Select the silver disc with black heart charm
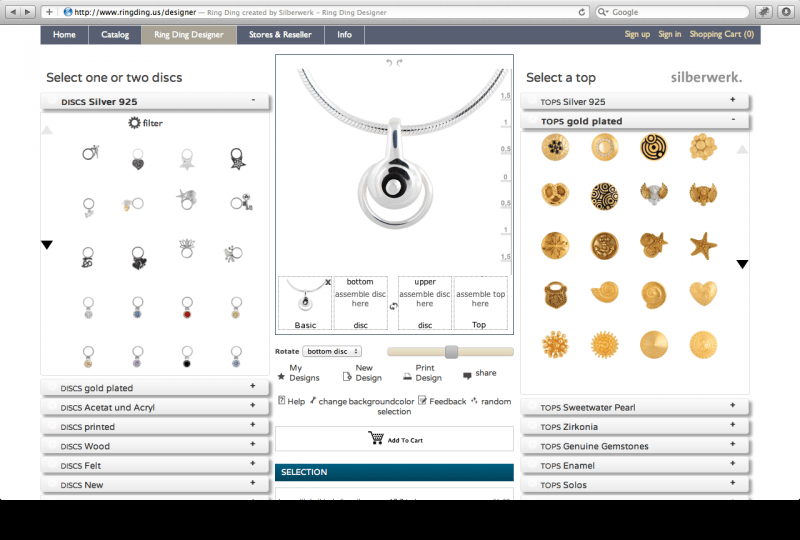This screenshot has width=800, height=540. coord(138,160)
